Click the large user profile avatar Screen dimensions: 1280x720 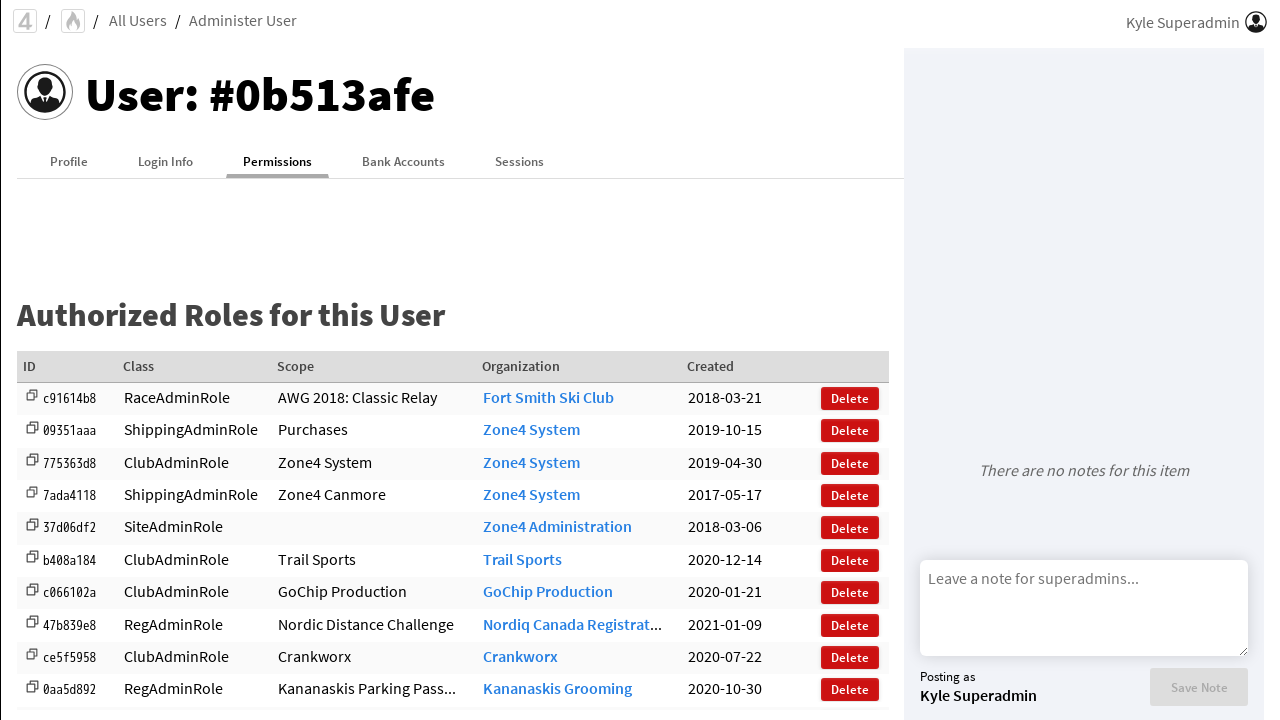pos(45,93)
